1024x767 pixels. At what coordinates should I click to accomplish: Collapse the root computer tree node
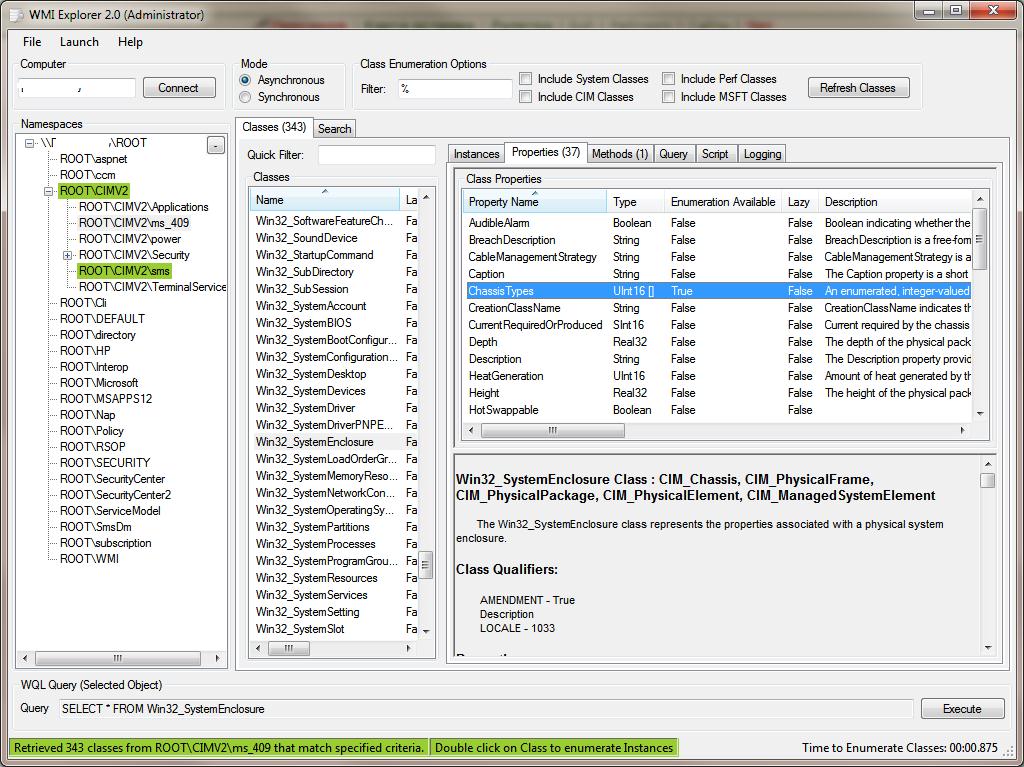click(x=30, y=143)
